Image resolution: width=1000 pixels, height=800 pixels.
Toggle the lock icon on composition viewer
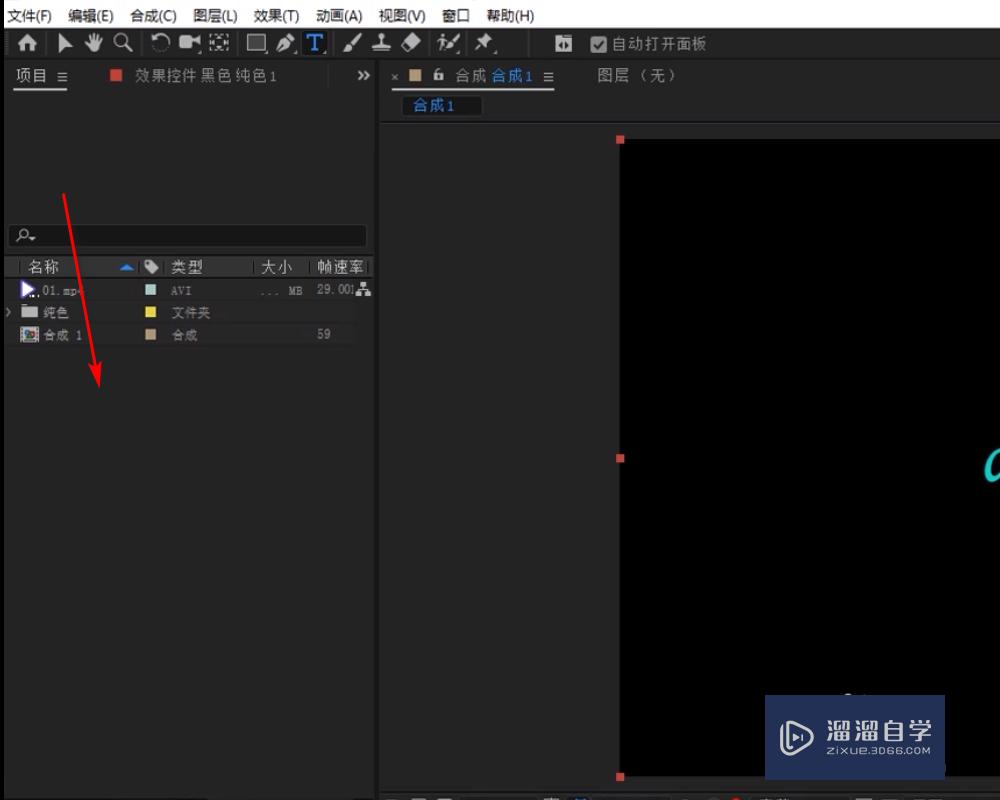pos(439,75)
